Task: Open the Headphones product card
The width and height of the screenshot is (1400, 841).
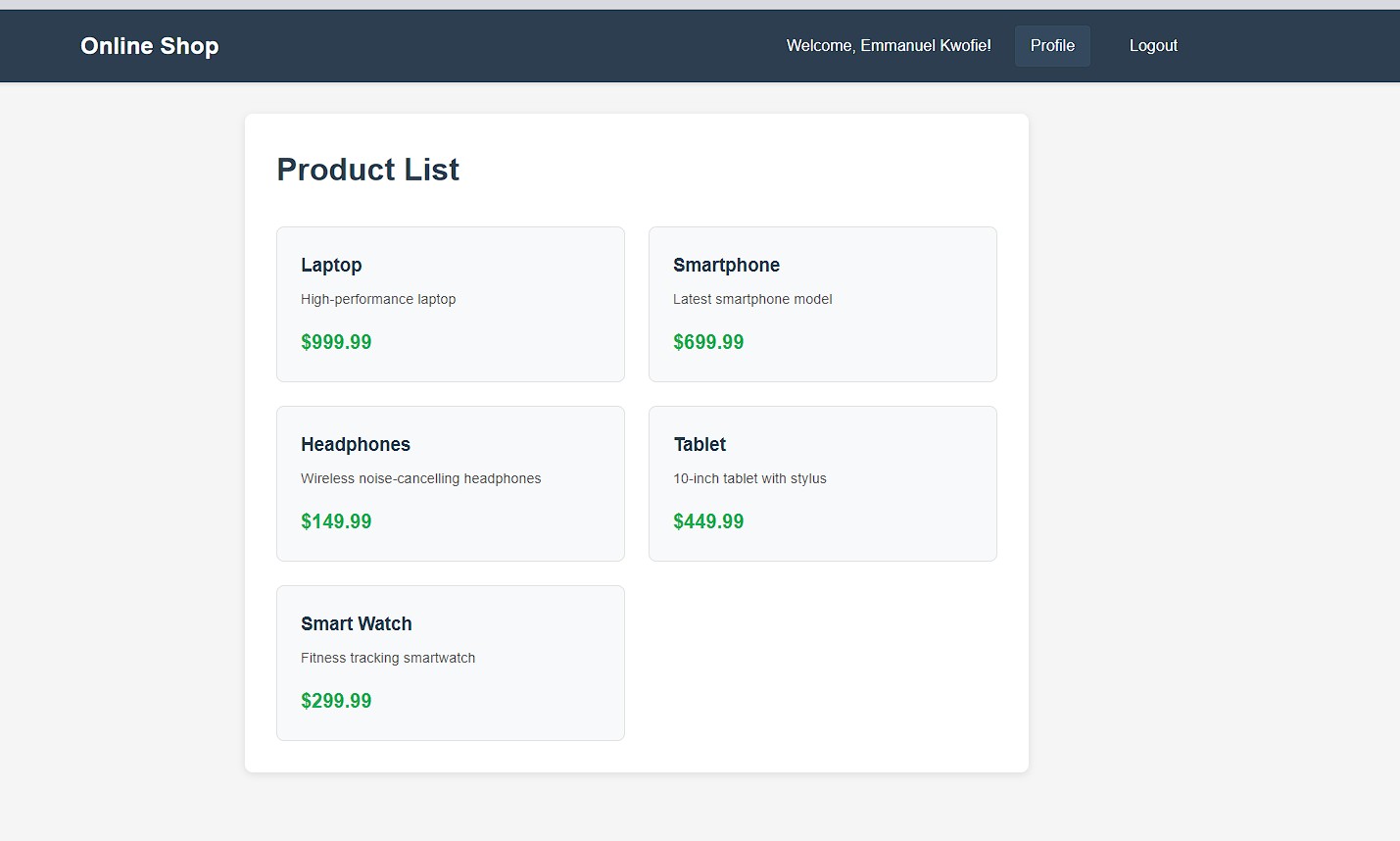Action: (450, 483)
